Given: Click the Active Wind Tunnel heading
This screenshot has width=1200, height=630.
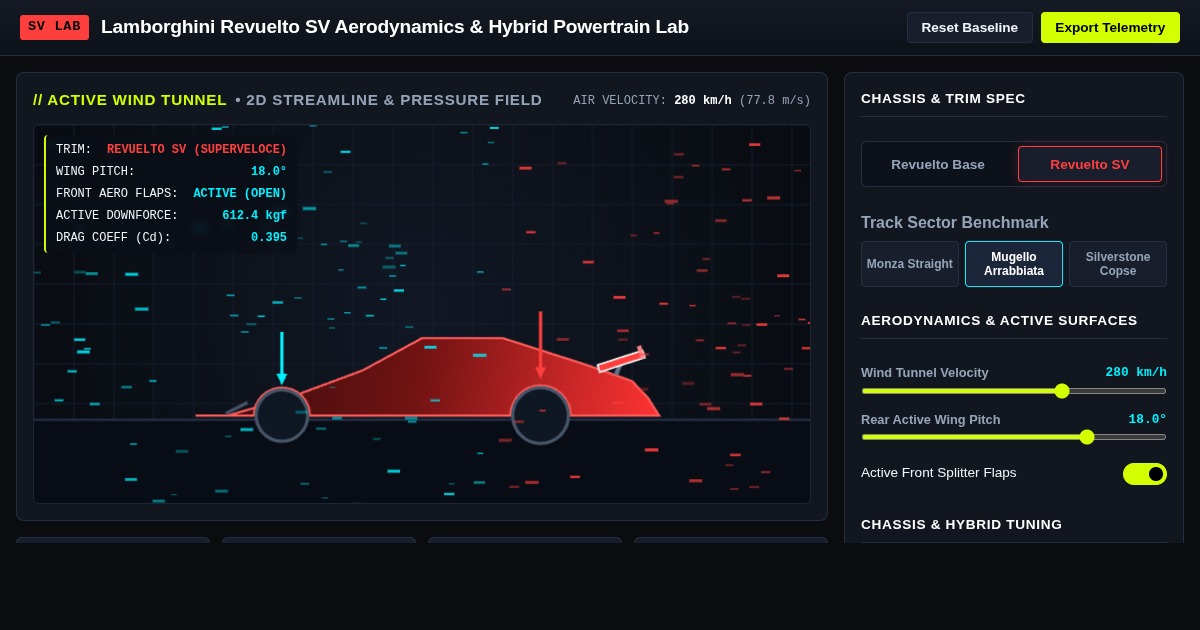Looking at the screenshot, I should [130, 100].
